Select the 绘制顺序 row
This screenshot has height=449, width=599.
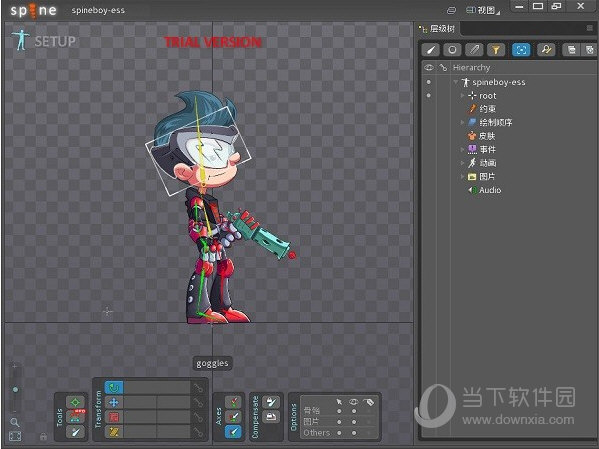click(490, 122)
